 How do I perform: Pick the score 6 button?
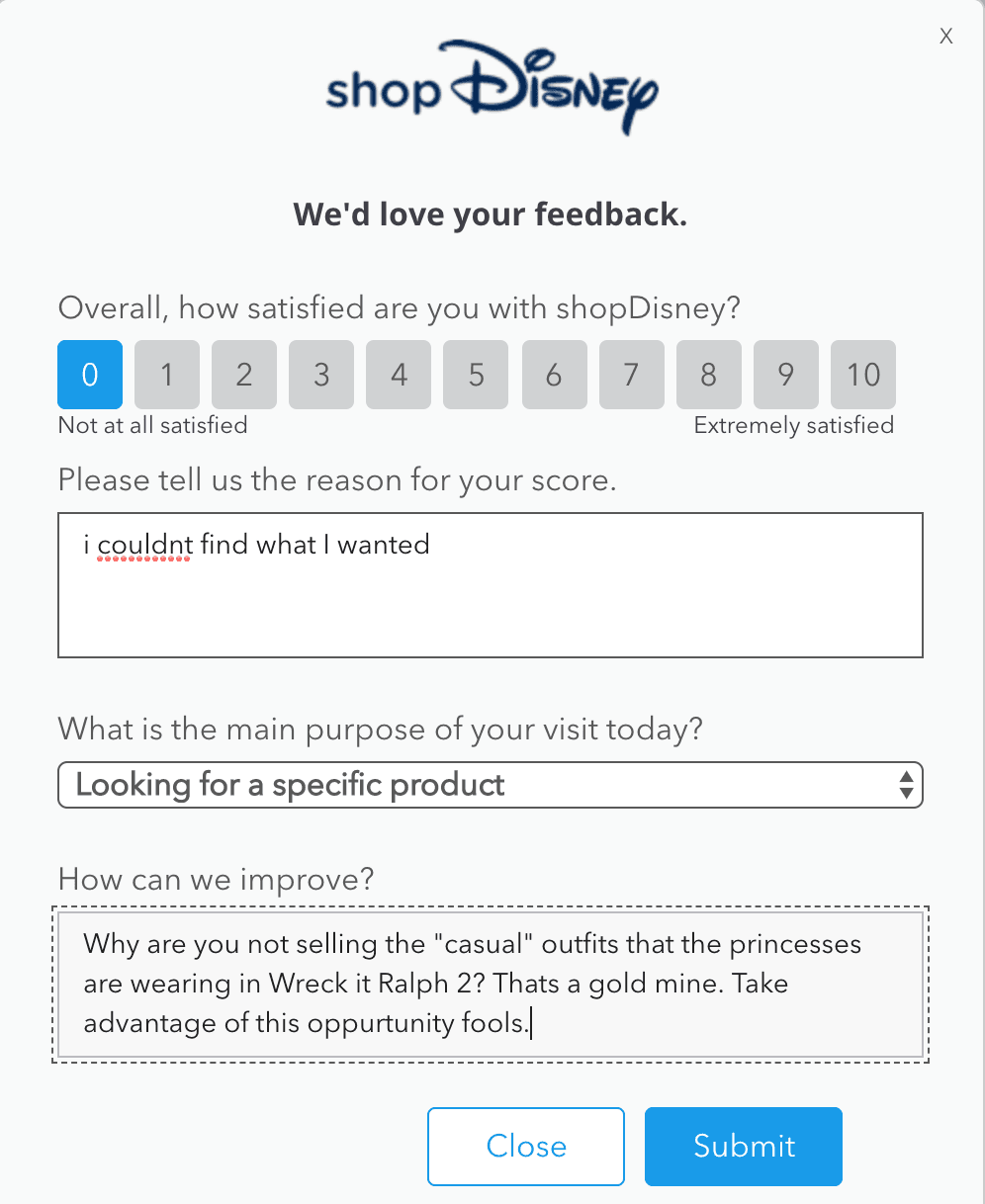[554, 375]
